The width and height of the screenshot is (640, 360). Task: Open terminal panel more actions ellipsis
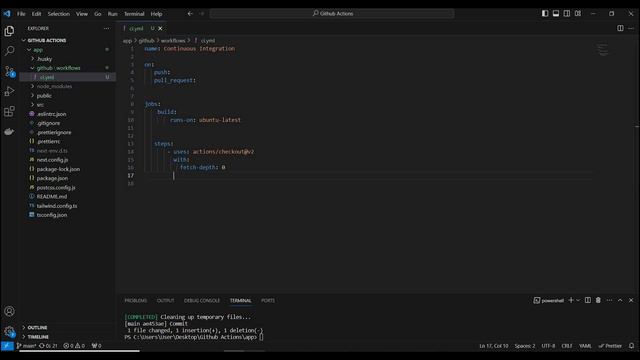pos(609,300)
